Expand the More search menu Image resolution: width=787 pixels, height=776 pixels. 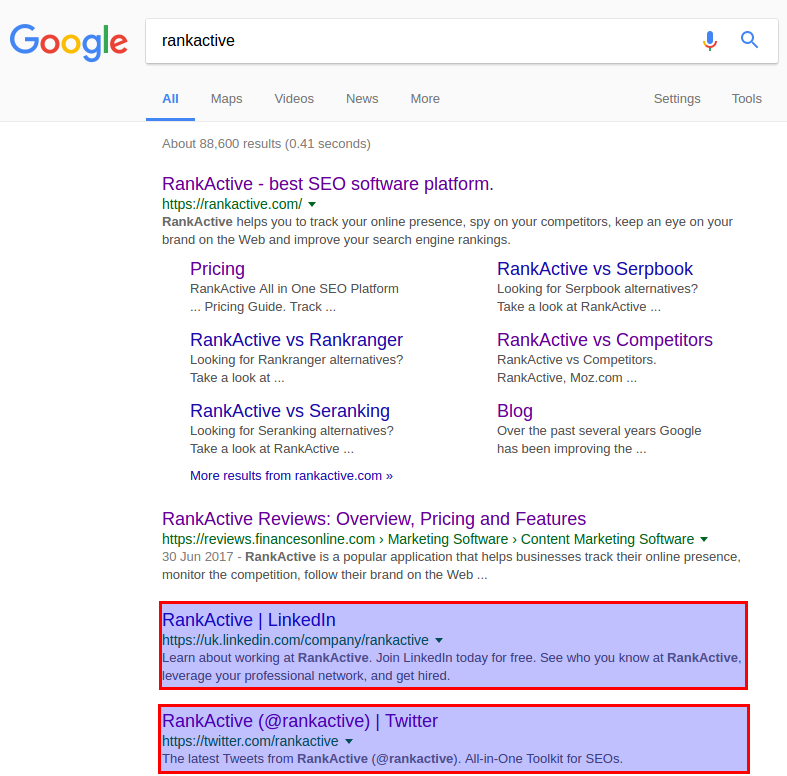pos(425,99)
